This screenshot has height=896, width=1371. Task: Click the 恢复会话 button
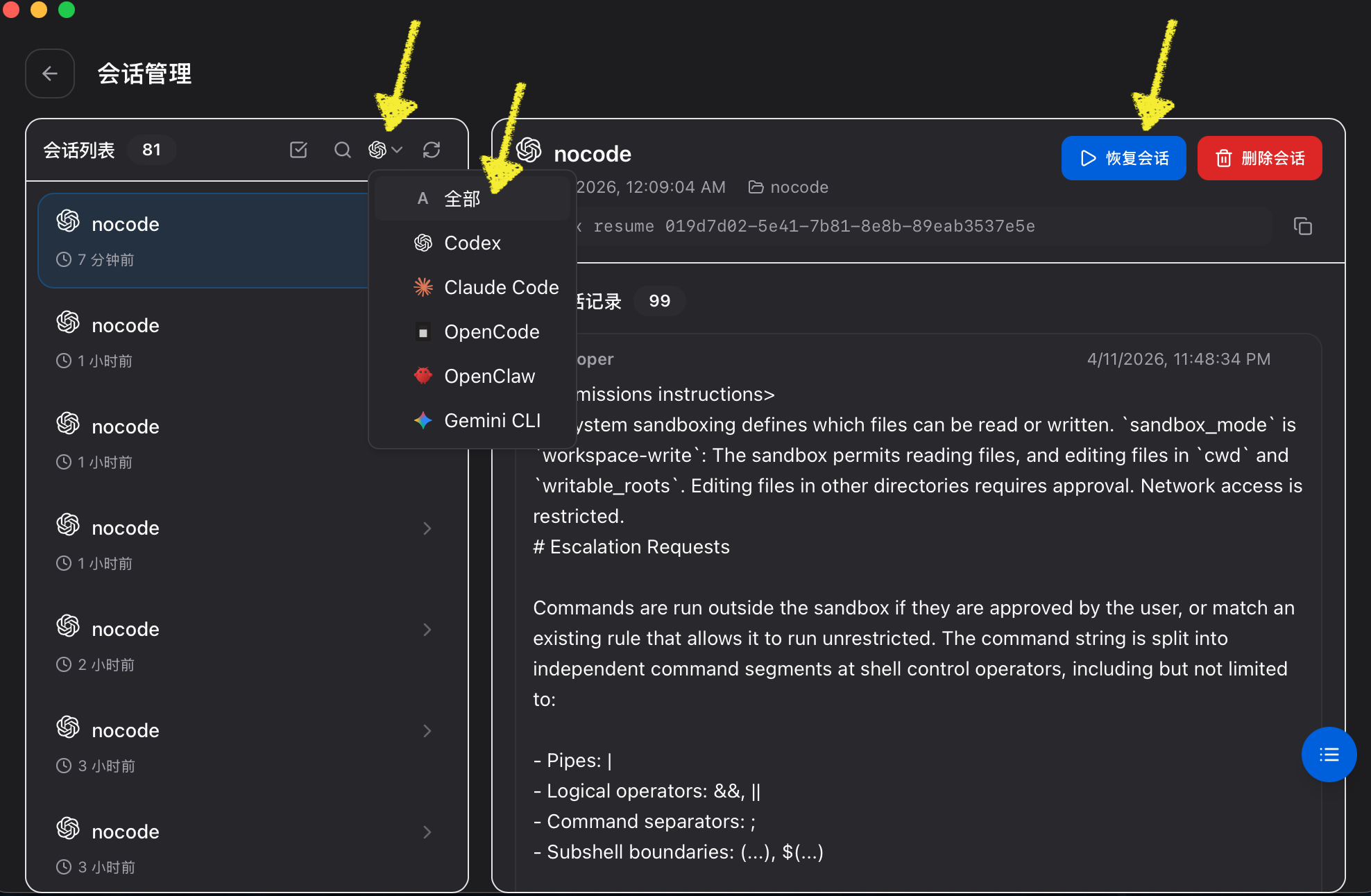click(x=1123, y=158)
